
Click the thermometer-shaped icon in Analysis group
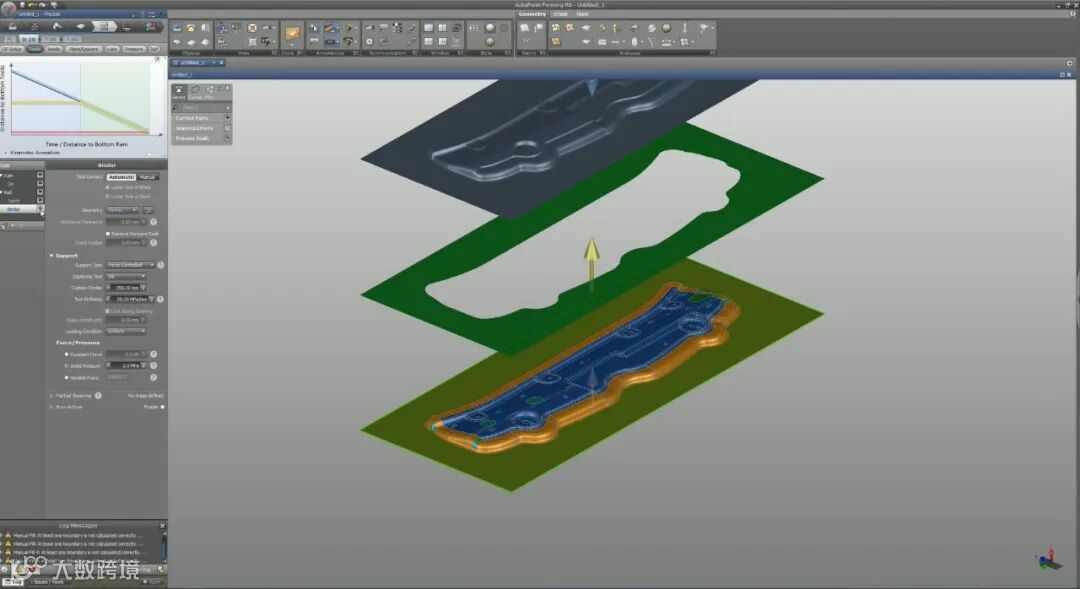[x=685, y=28]
